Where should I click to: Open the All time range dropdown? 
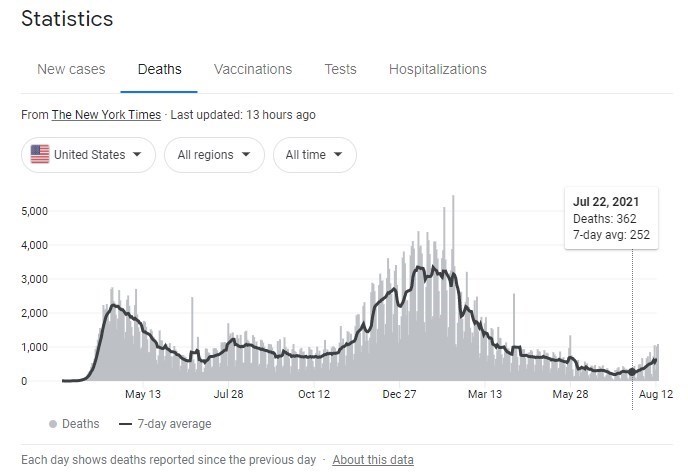coord(315,155)
